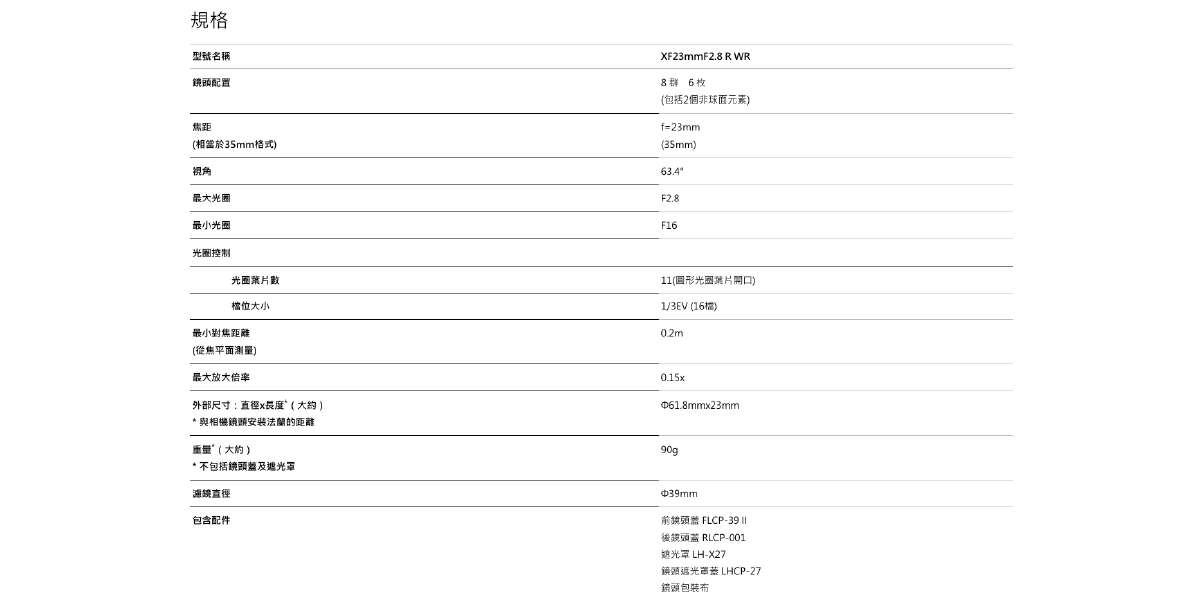
Task: Click the 最大光圈 label
Action: click(211, 198)
